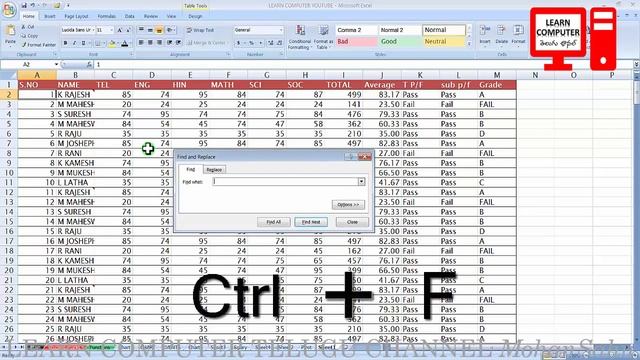This screenshot has height=360, width=640.
Task: Click the Find what input field
Action: click(x=285, y=182)
